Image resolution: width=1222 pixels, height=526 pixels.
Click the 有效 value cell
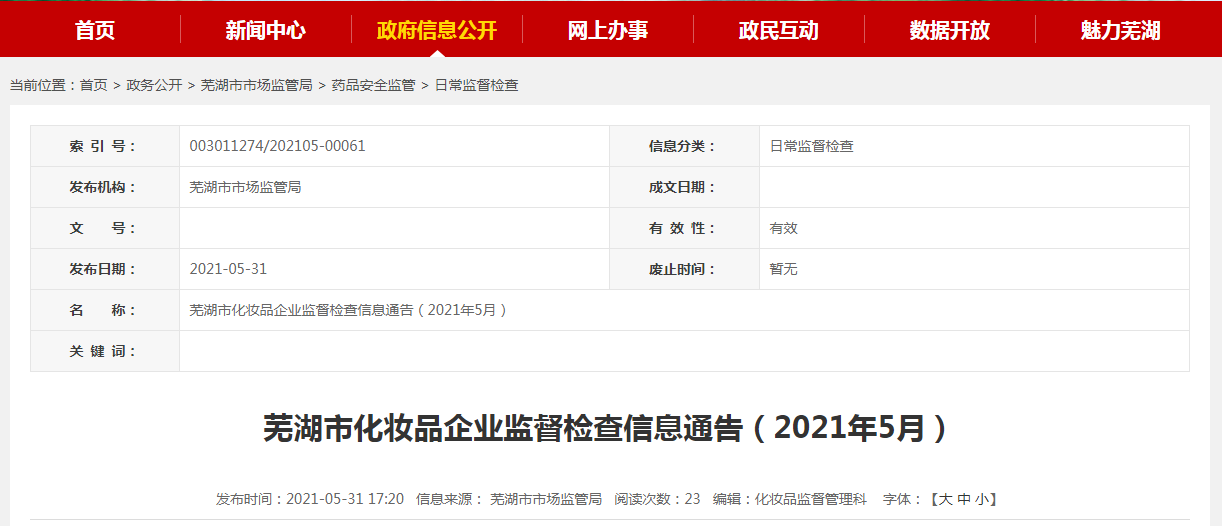pyautogui.click(x=974, y=228)
